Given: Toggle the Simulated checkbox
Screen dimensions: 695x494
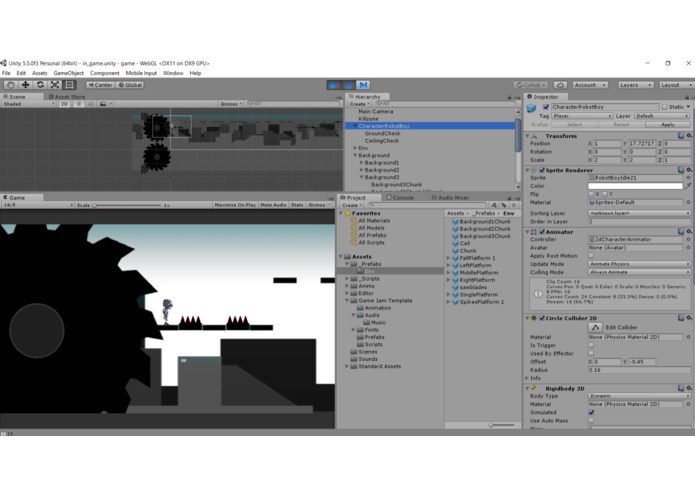Looking at the screenshot, I should click(591, 412).
